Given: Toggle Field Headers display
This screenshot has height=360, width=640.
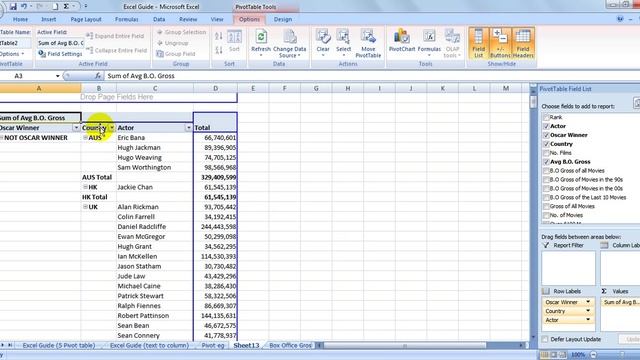Looking at the screenshot, I should coord(523,43).
